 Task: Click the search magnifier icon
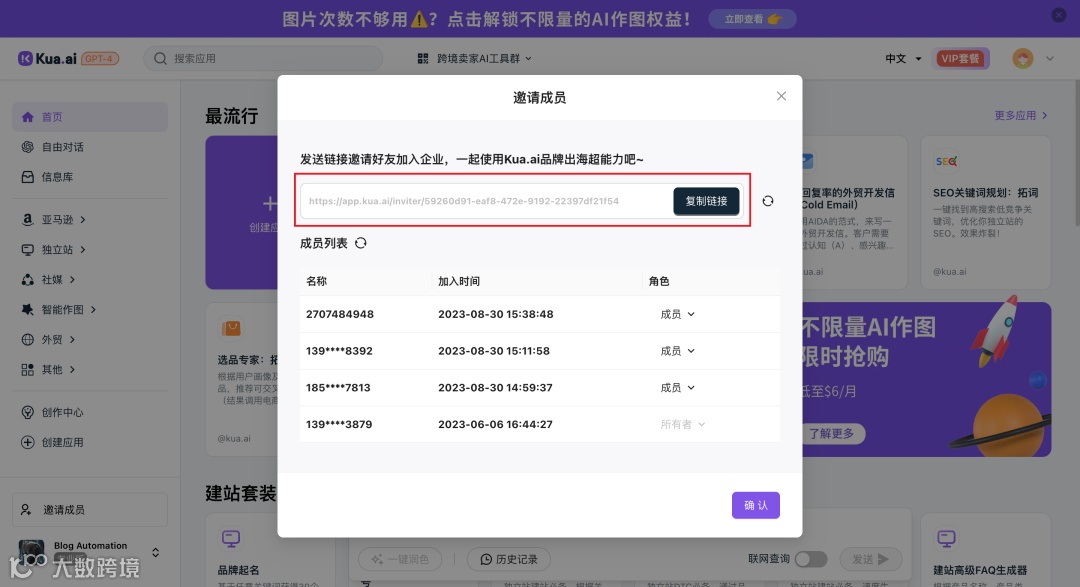point(160,58)
